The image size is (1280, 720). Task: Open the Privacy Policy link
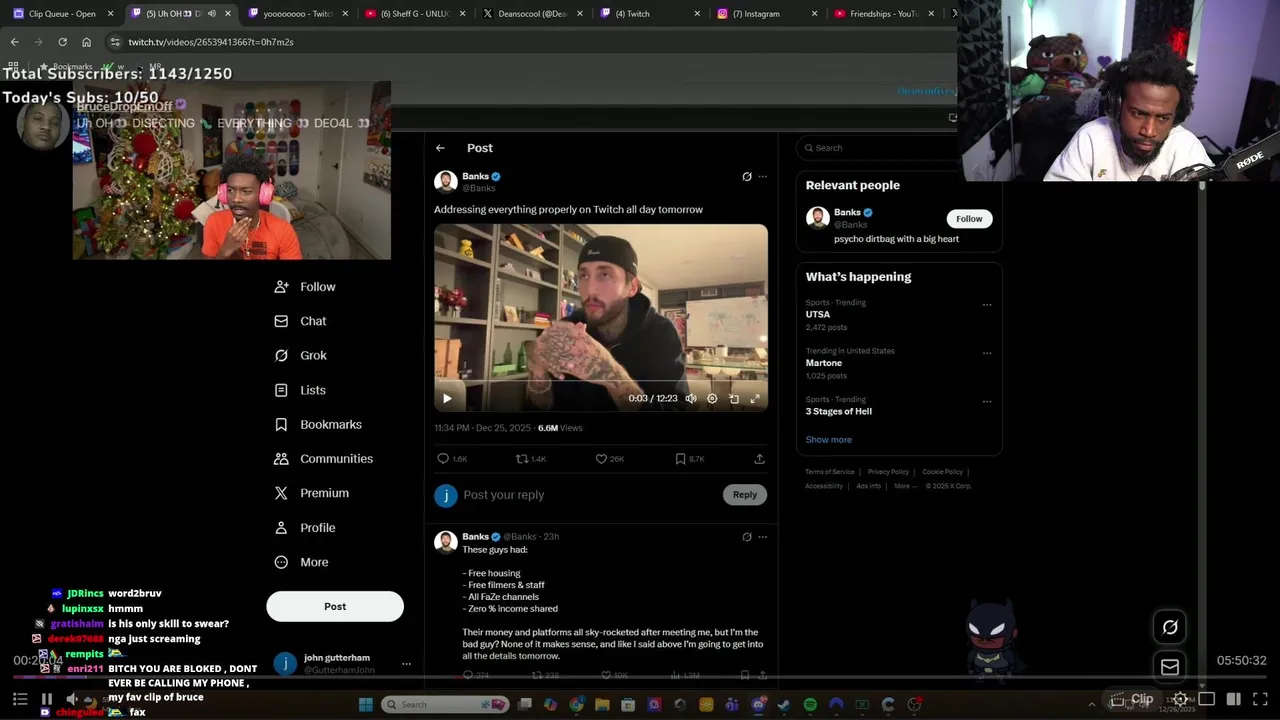[888, 472]
